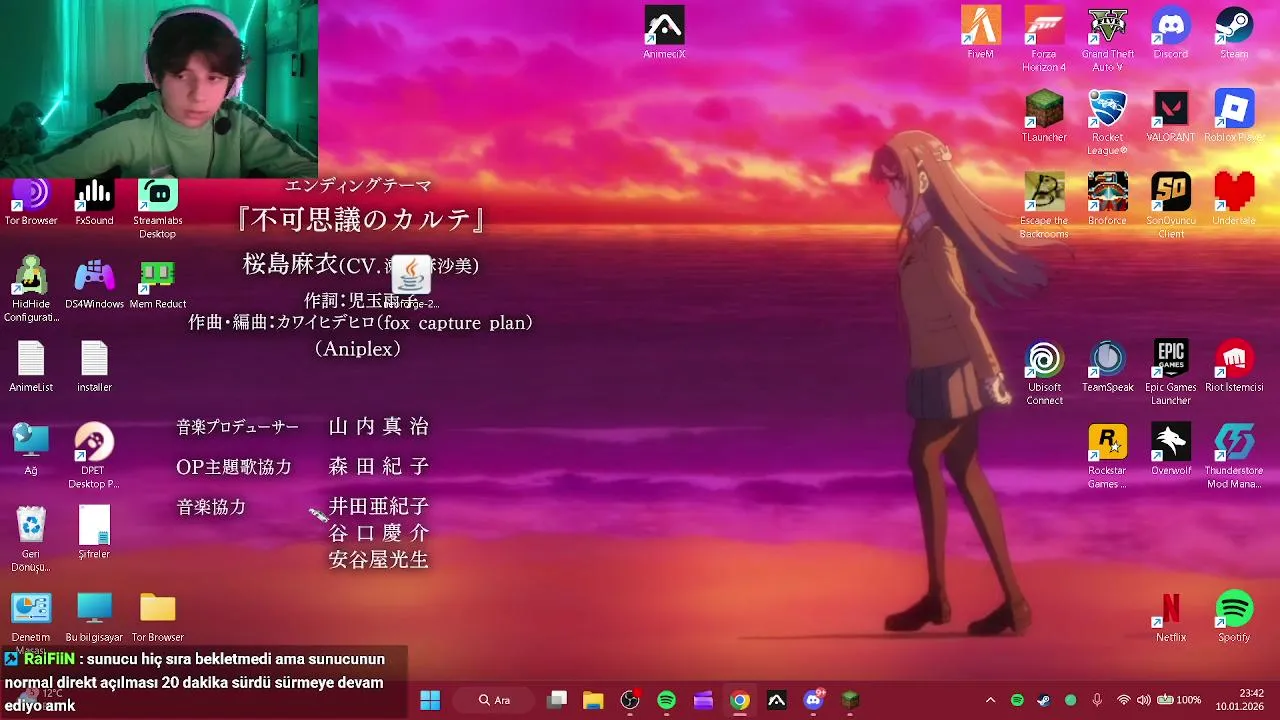Open the Windows Start menu
The image size is (1280, 720).
430,700
